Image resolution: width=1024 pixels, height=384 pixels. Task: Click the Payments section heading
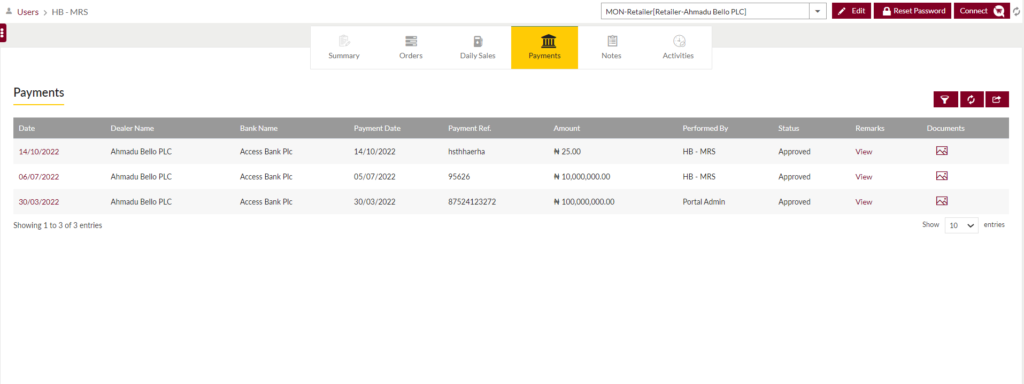click(x=39, y=93)
